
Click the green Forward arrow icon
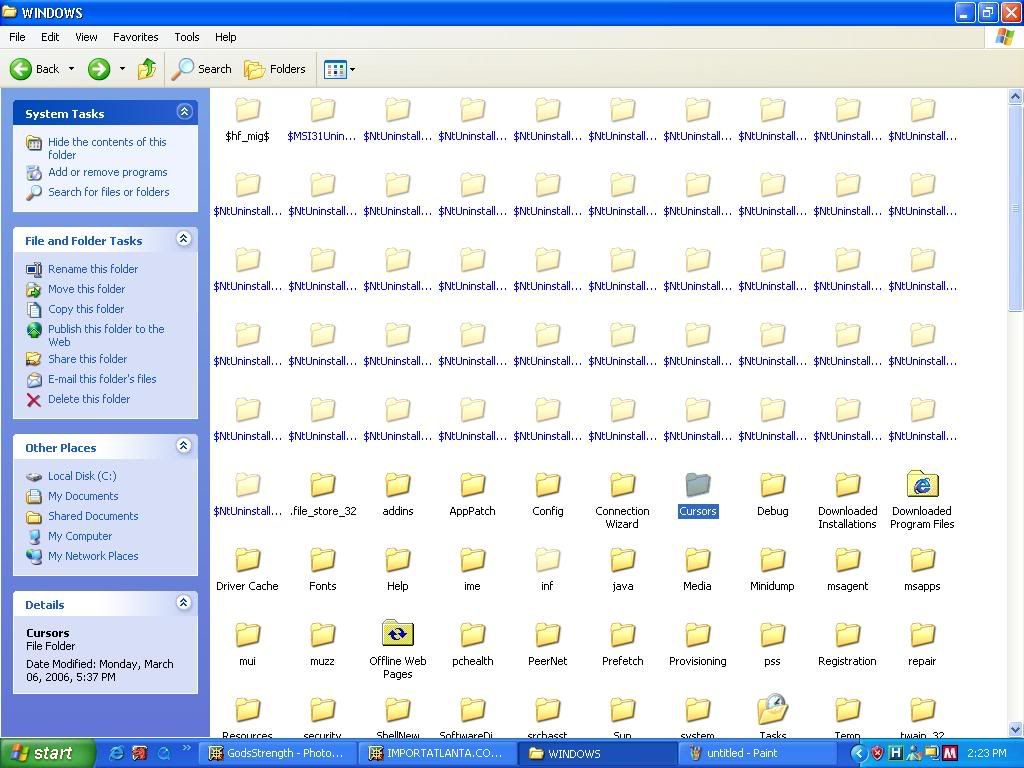click(98, 69)
